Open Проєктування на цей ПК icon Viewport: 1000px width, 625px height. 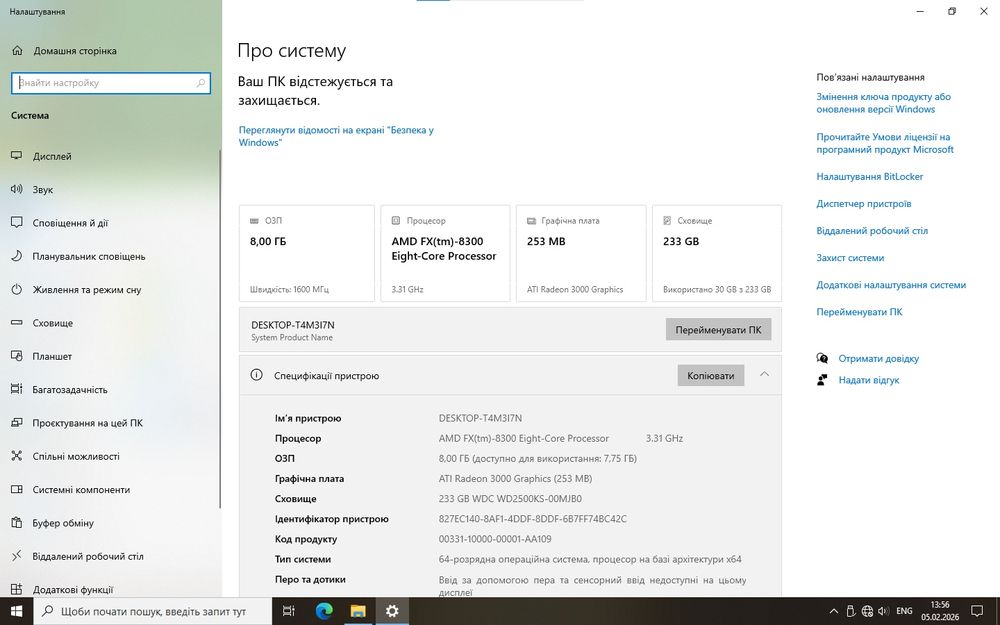pyautogui.click(x=17, y=423)
